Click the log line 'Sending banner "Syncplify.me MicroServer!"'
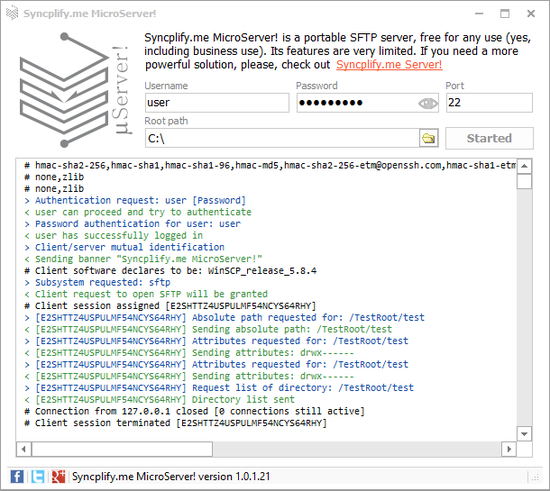This screenshot has height=491, width=550. [143, 259]
